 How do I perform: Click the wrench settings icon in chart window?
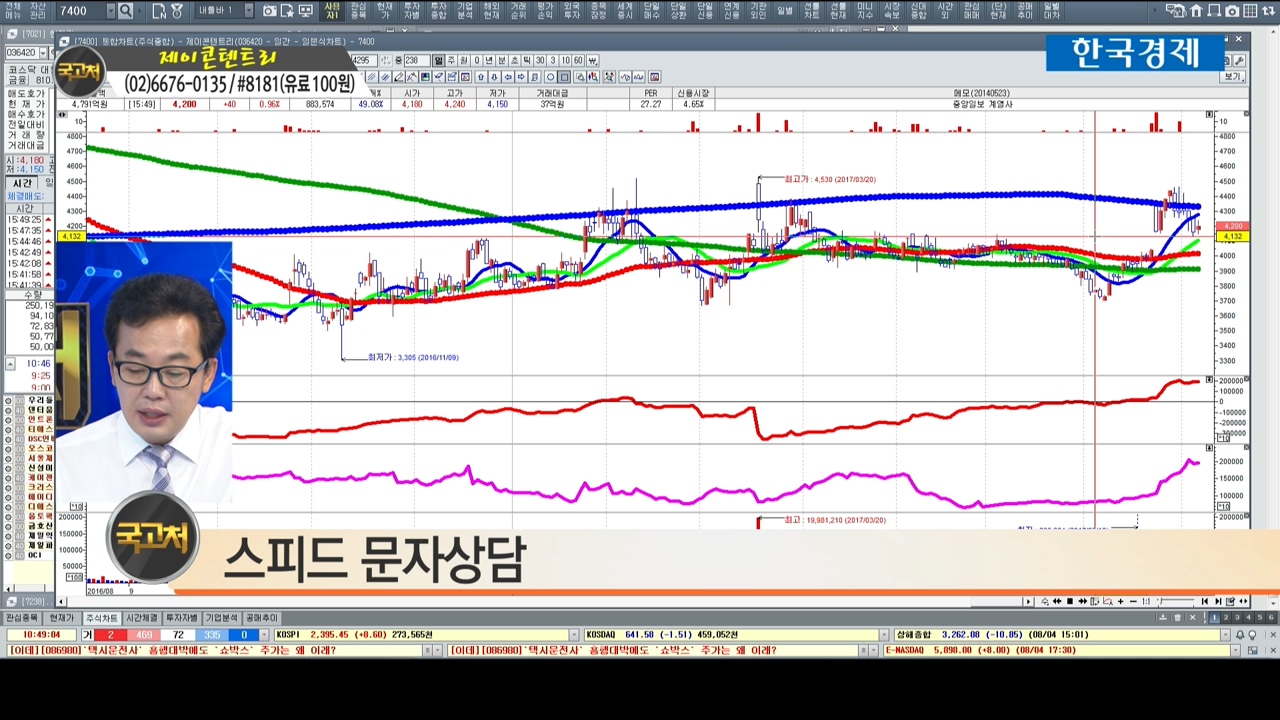[1240, 61]
